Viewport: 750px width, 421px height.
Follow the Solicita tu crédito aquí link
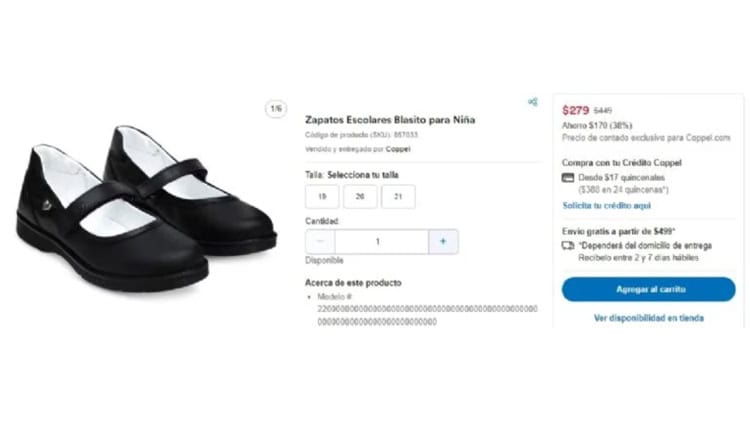[606, 205]
